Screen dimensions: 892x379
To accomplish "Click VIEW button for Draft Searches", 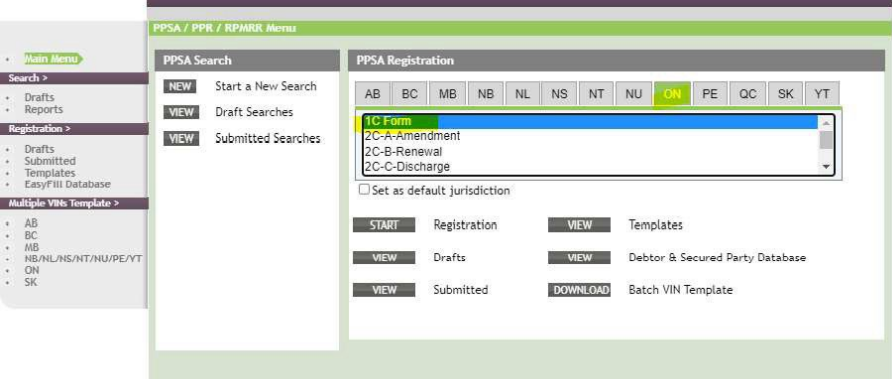I will click(181, 112).
